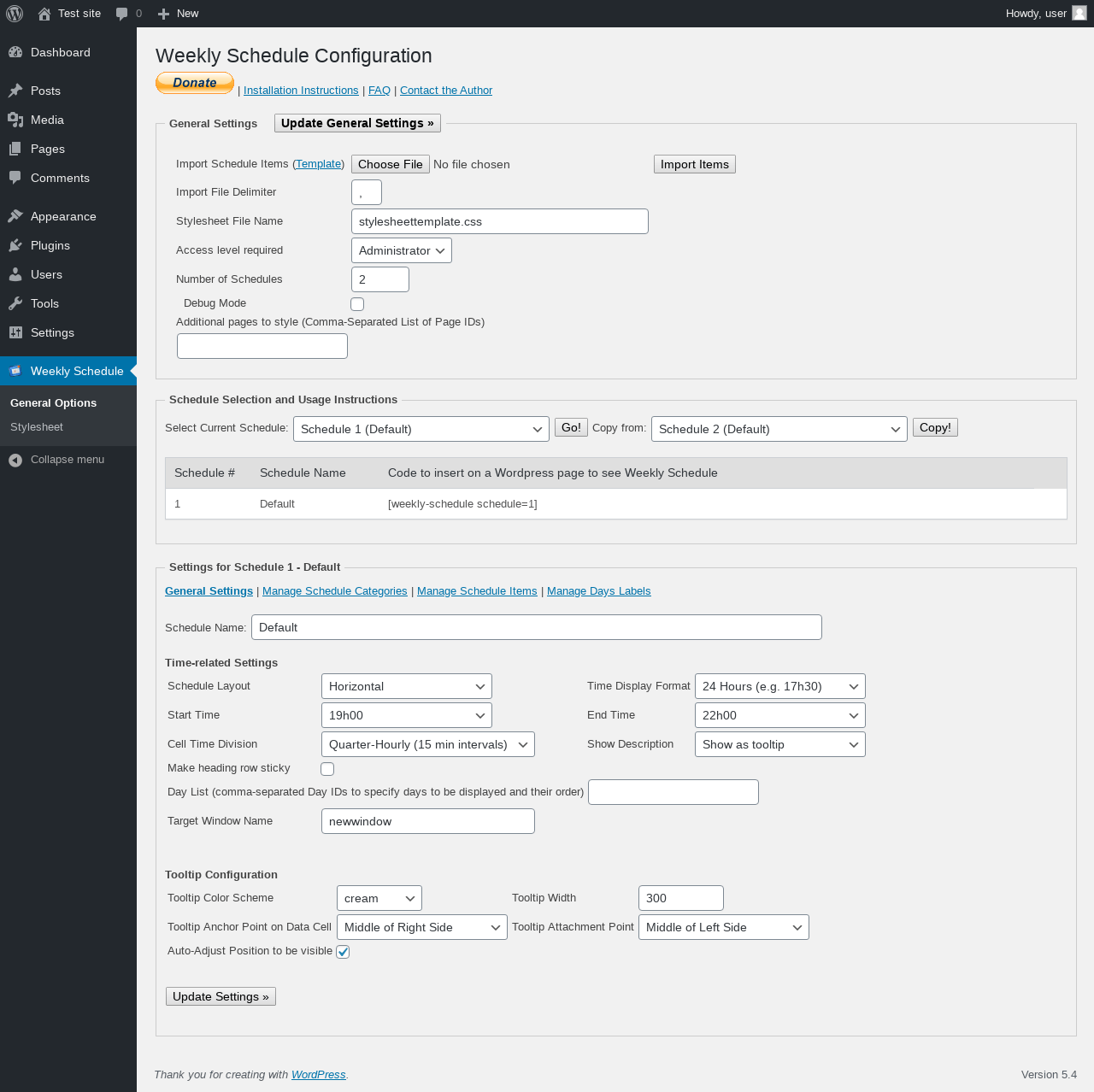Image resolution: width=1094 pixels, height=1092 pixels.
Task: Click the Pages icon in sidebar
Action: pos(15,149)
